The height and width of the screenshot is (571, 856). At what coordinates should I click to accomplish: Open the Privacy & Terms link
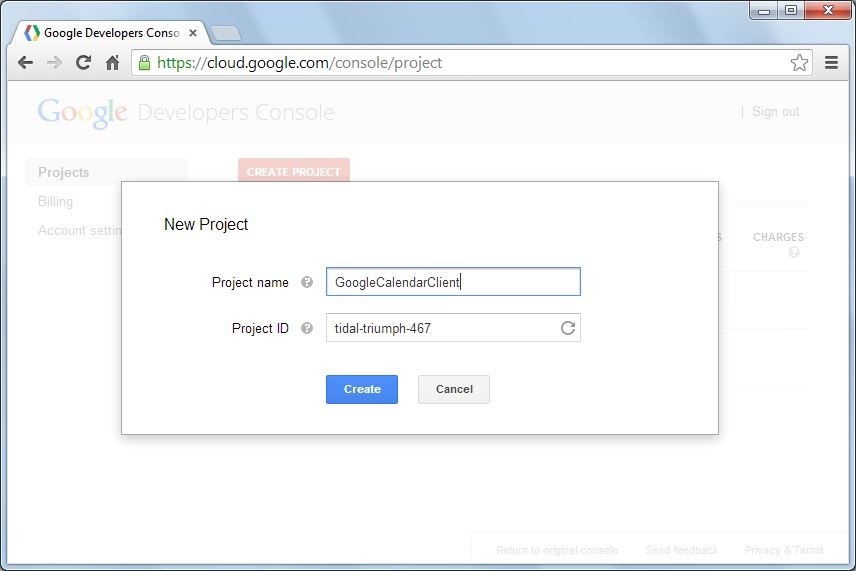(x=784, y=550)
